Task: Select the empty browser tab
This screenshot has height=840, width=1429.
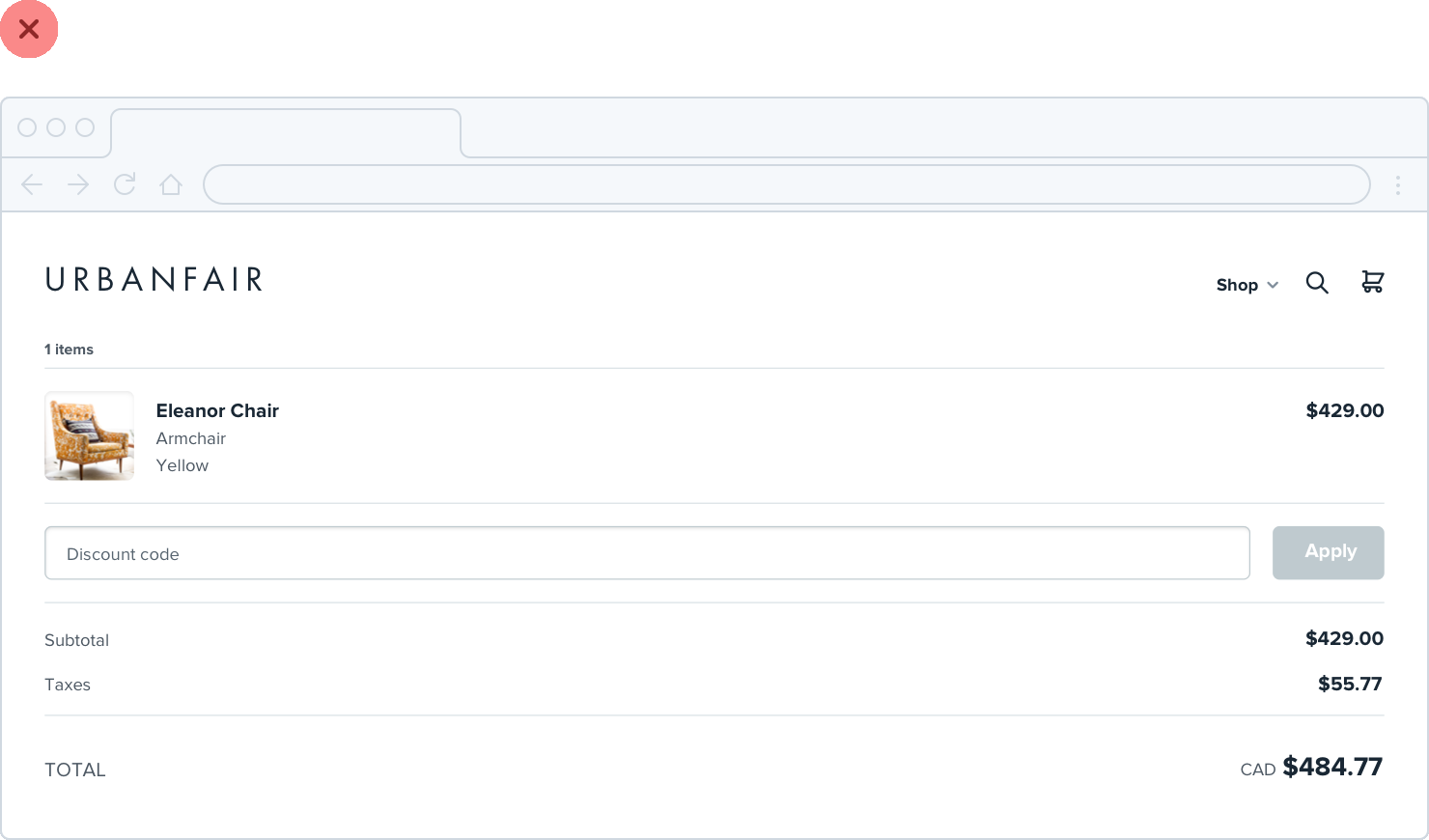Action: (x=286, y=133)
